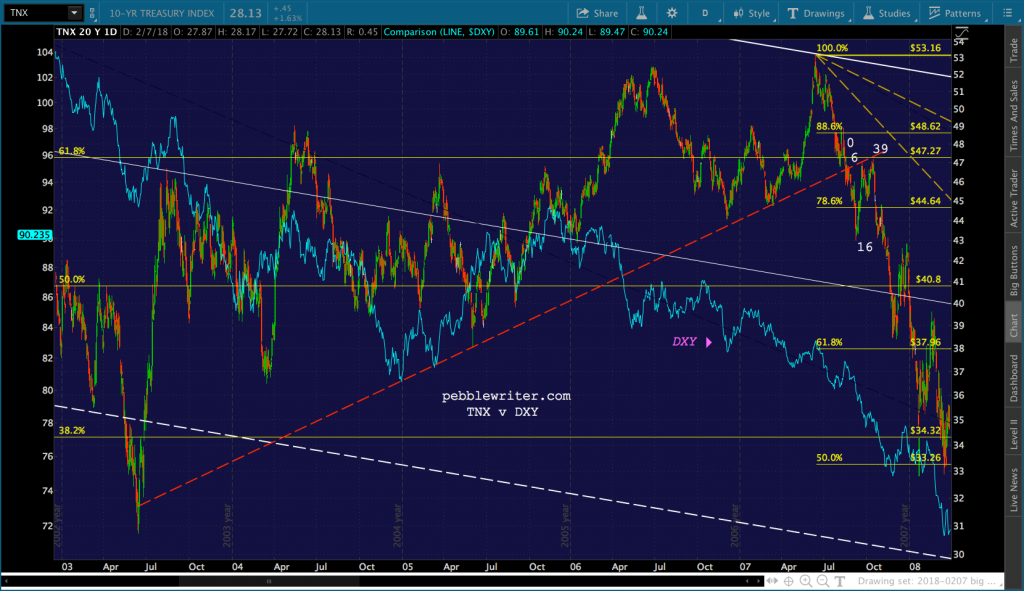The height and width of the screenshot is (591, 1024).
Task: Click the $34.32 price label
Action: (x=925, y=430)
